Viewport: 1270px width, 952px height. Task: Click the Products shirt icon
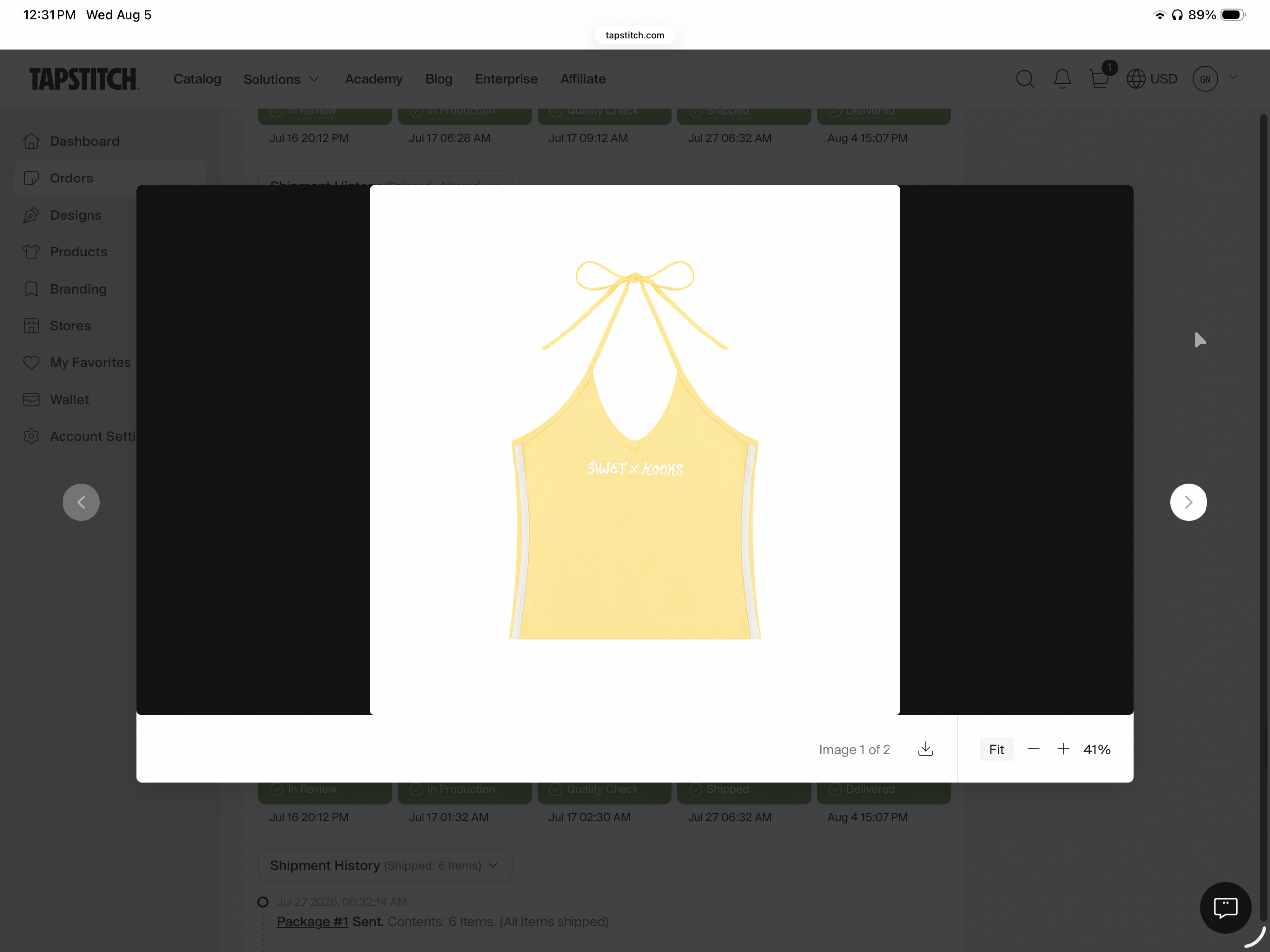(32, 252)
